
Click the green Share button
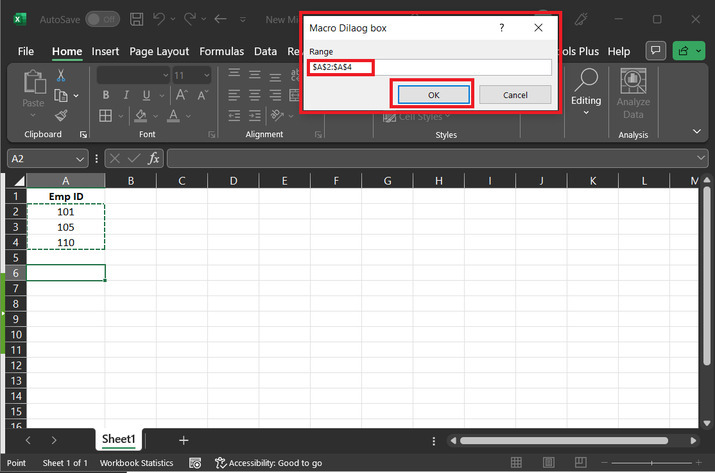coord(689,51)
